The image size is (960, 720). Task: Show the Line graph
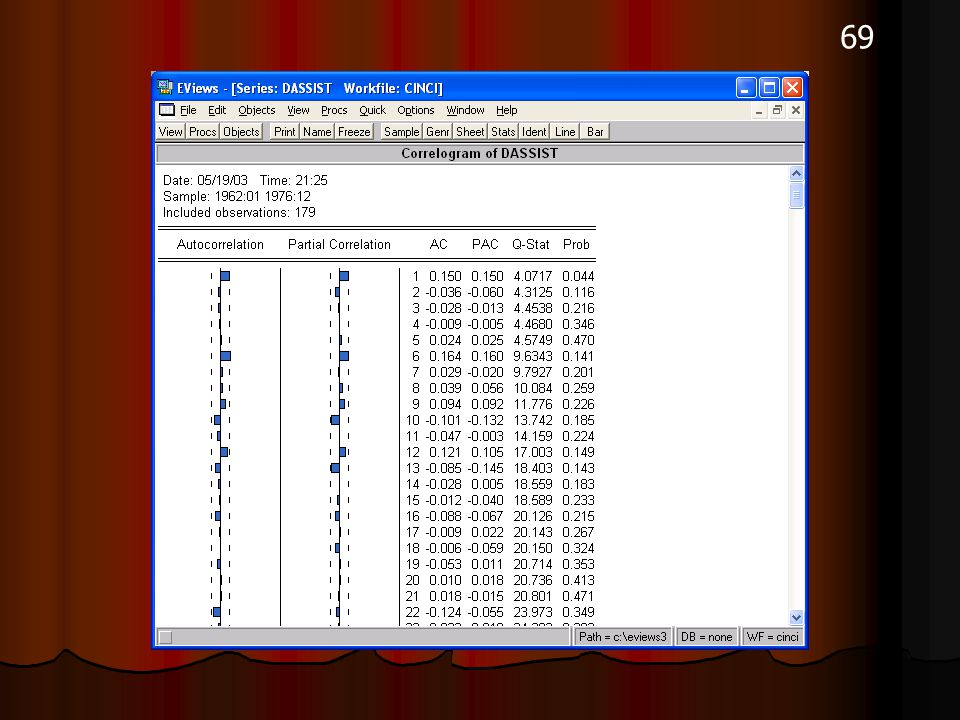[565, 132]
